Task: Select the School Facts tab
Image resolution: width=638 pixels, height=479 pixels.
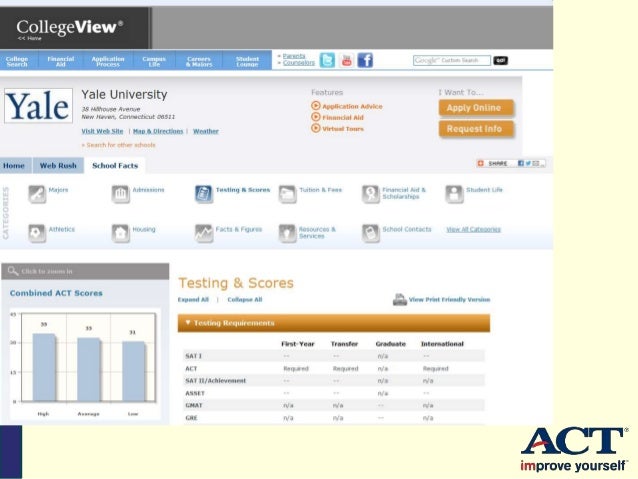Action: click(115, 166)
